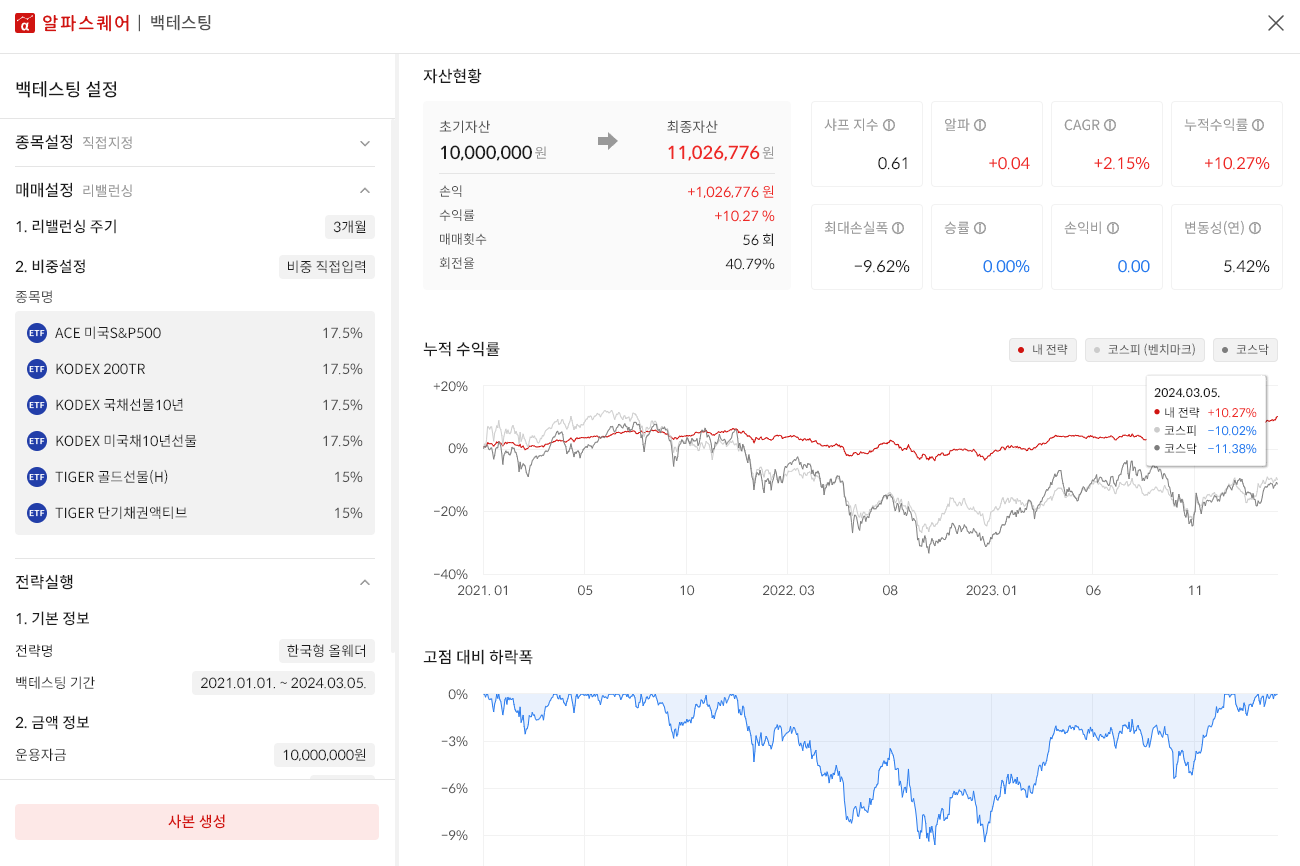Click the ETF icon for TIGER 단기채권액티브
Screen dimensions: 1300x866
tap(37, 513)
